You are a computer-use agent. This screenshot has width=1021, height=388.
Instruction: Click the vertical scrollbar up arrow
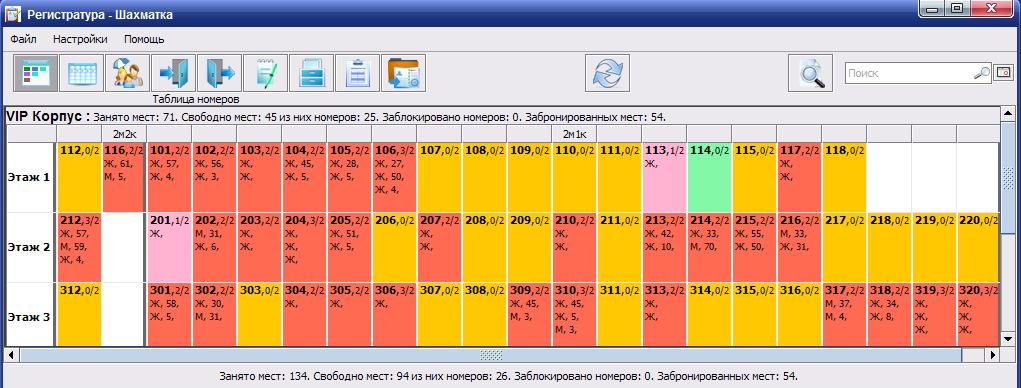pyautogui.click(x=1007, y=113)
